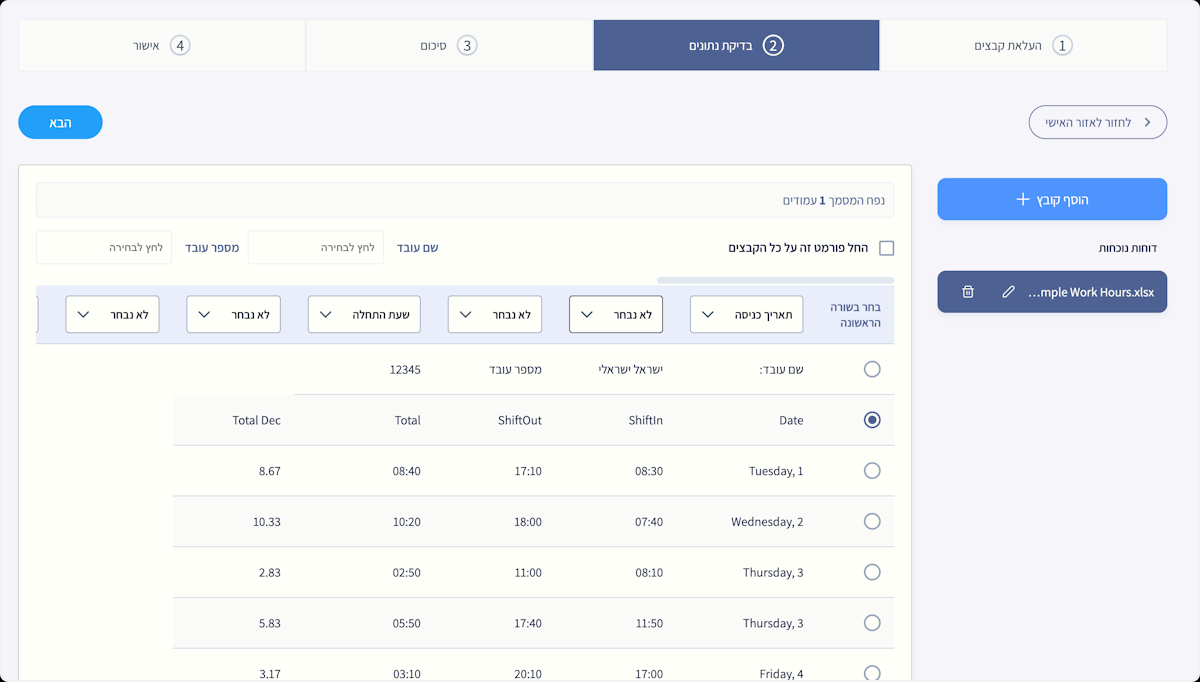Toggle apply format to all files checkbox
The height and width of the screenshot is (682, 1200).
886,248
